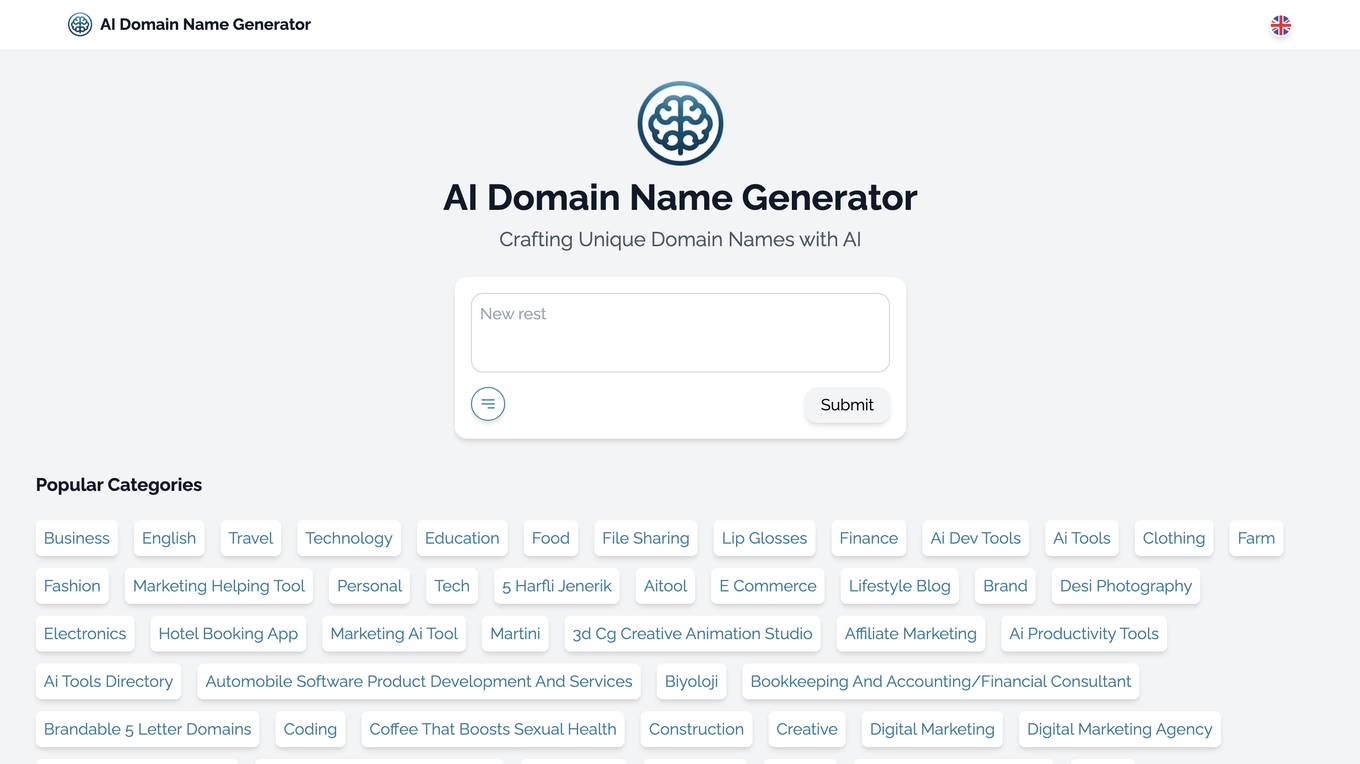Viewport: 1360px width, 764px height.
Task: Select the Ai Tools Directory category
Action: (109, 682)
